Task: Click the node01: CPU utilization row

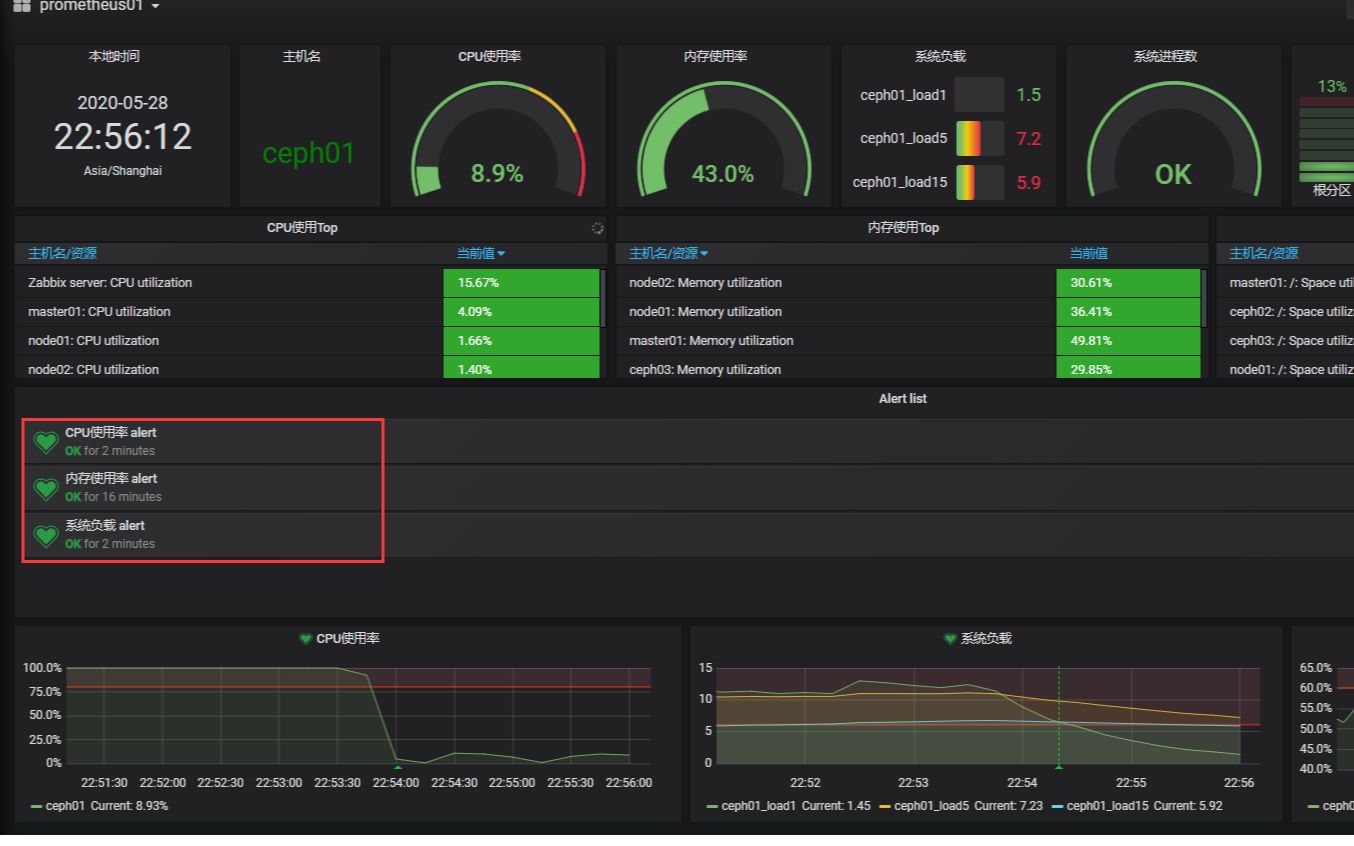Action: point(308,341)
